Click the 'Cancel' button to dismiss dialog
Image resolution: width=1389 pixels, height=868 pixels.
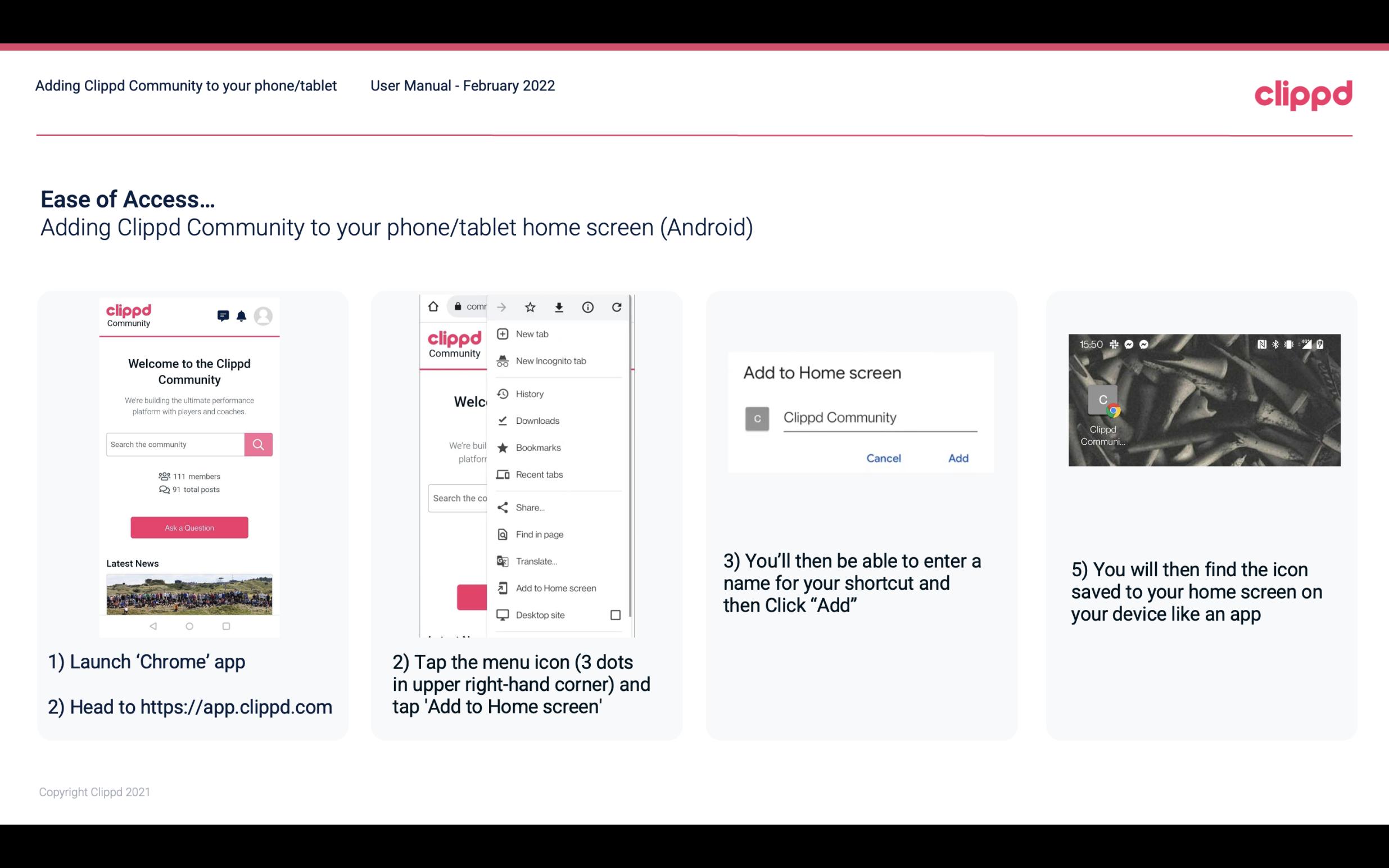pos(882,457)
